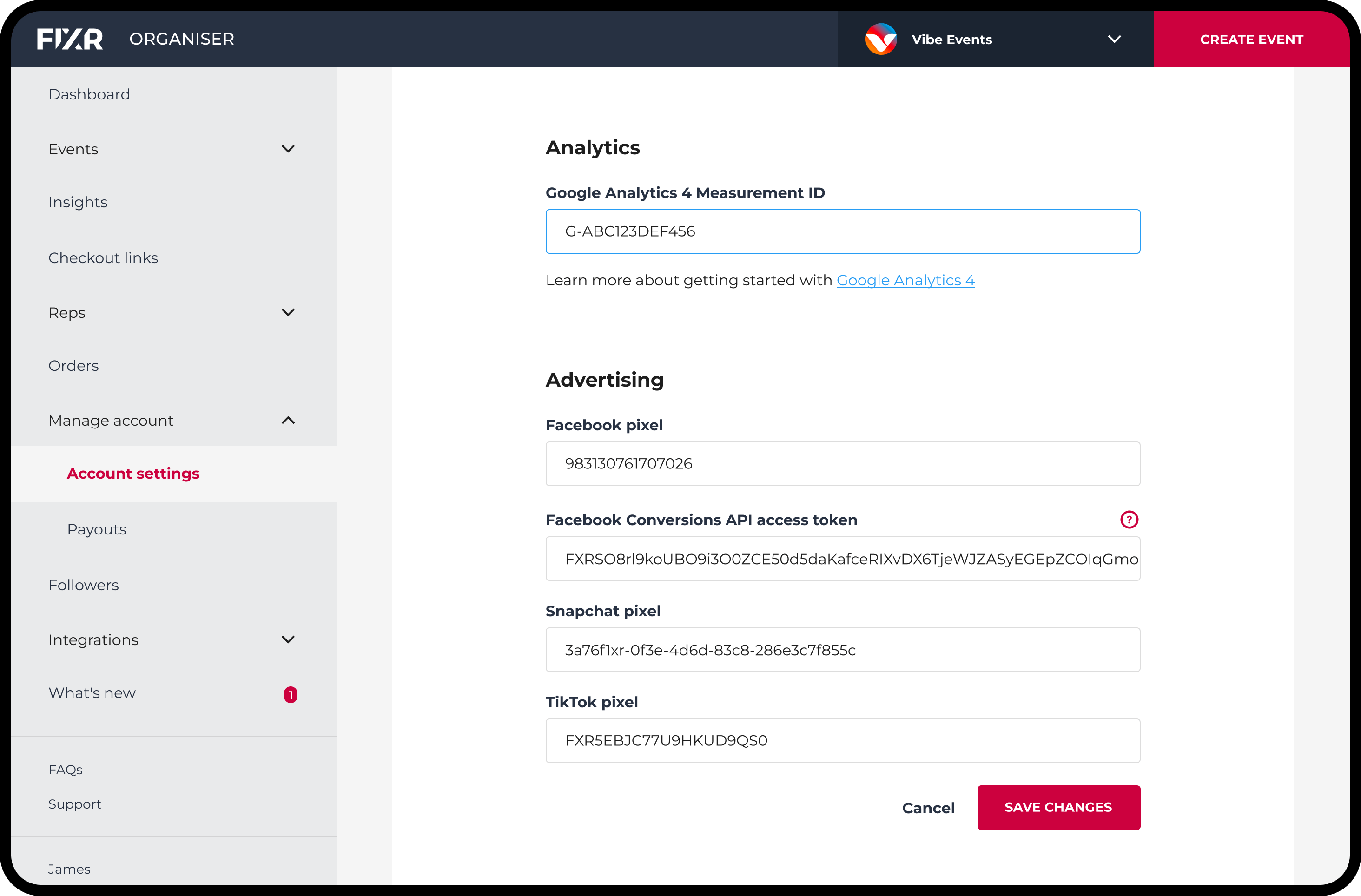Open Orders in the sidebar
This screenshot has width=1361, height=896.
pyautogui.click(x=73, y=365)
